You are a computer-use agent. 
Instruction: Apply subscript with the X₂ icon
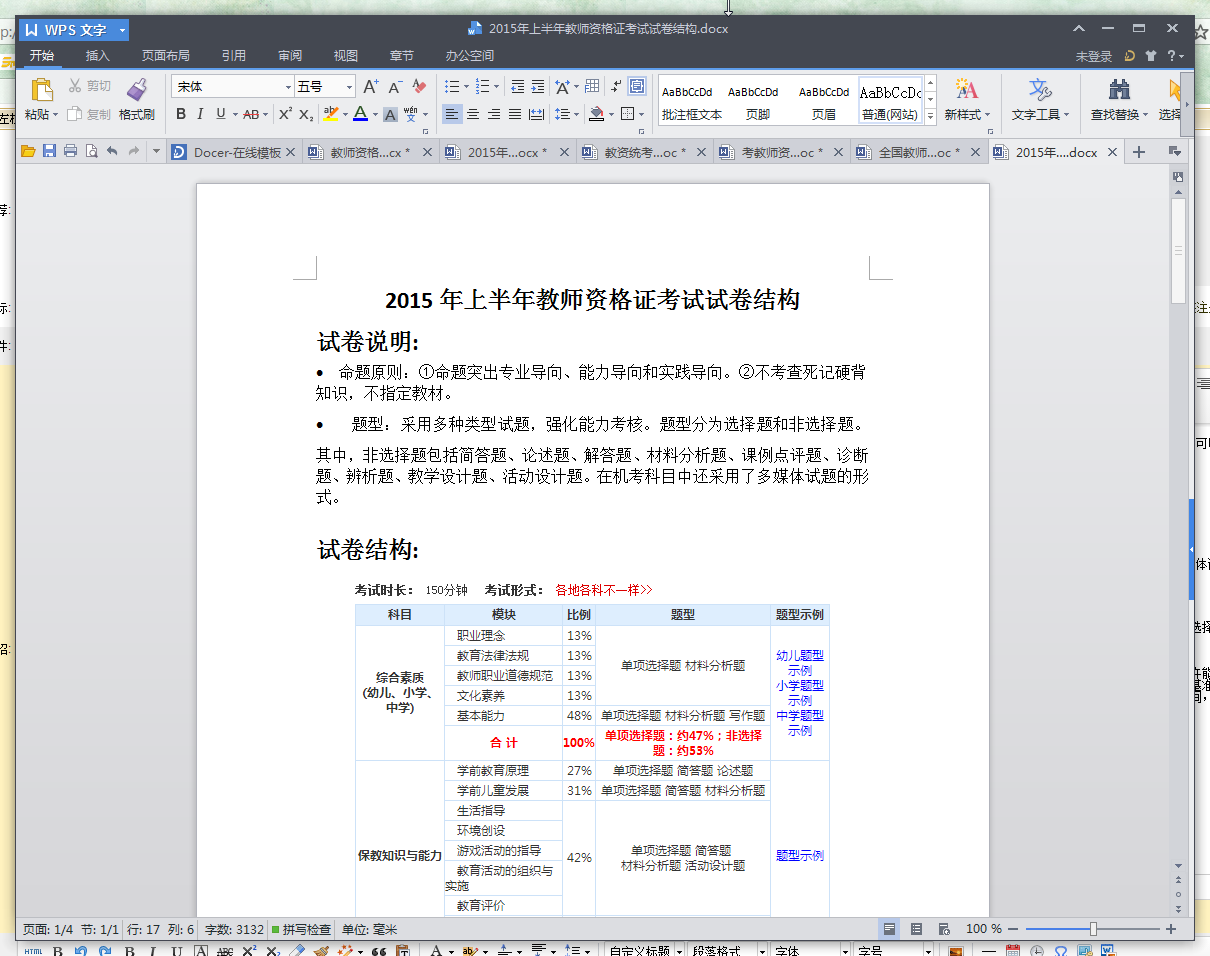[x=307, y=114]
